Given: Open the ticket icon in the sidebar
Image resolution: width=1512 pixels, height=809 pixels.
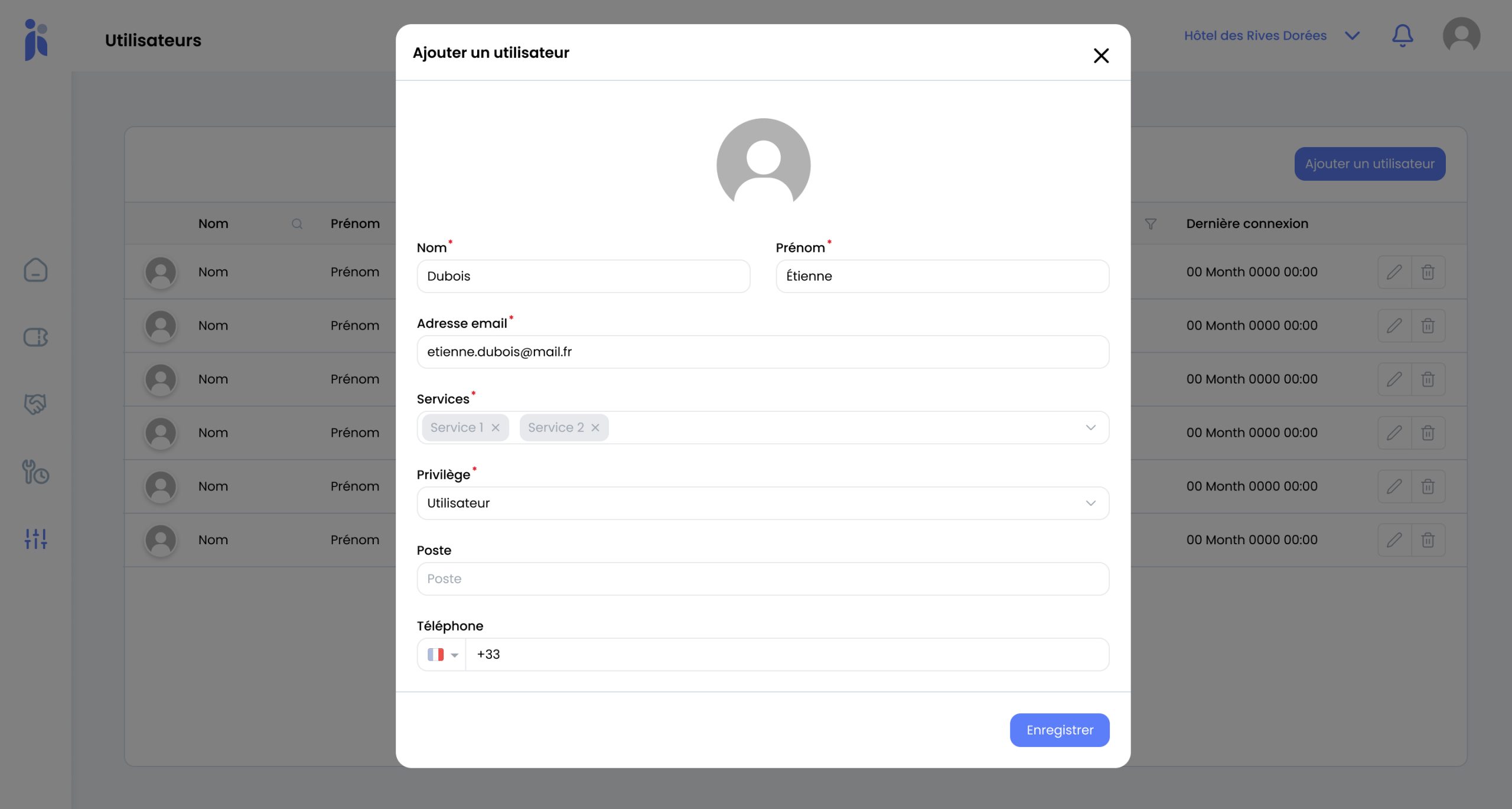Looking at the screenshot, I should [35, 337].
